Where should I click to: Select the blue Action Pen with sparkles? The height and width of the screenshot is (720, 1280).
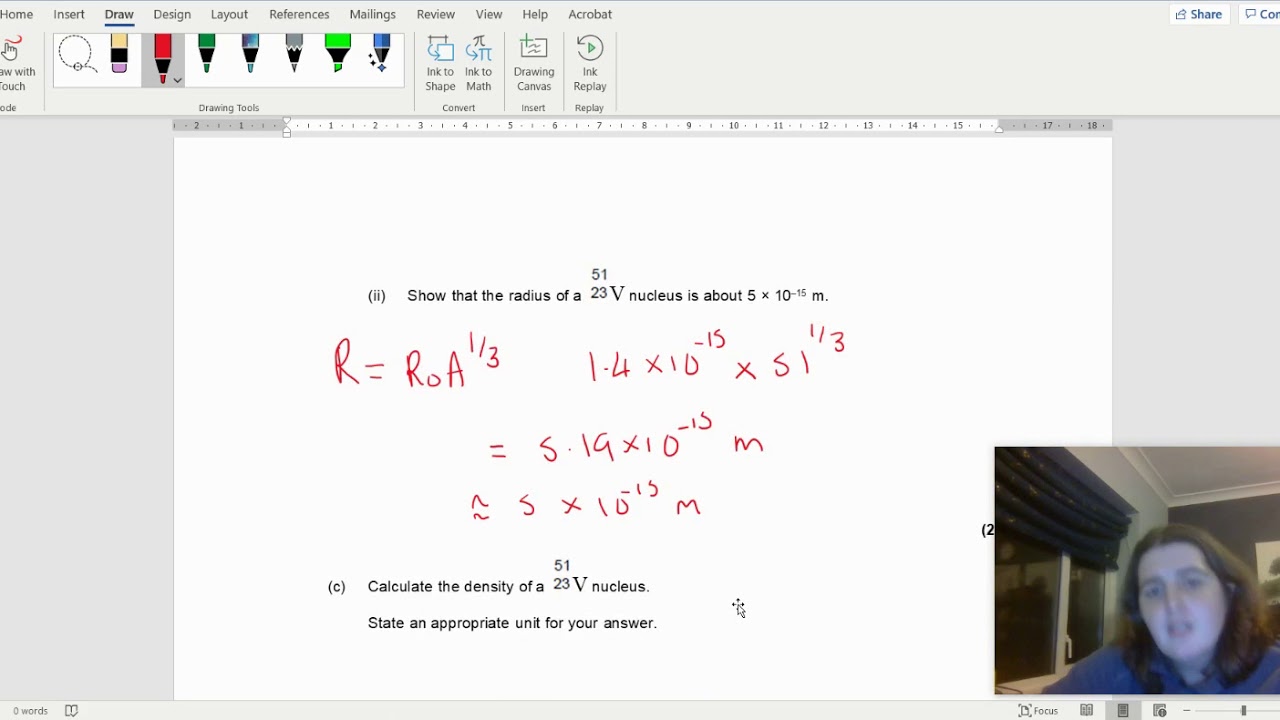click(x=380, y=54)
